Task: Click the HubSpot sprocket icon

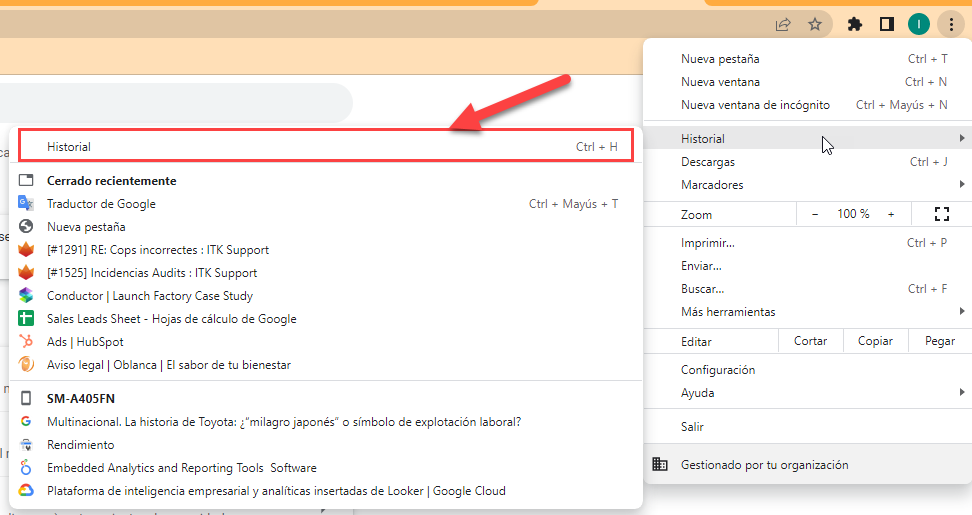Action: pos(26,341)
